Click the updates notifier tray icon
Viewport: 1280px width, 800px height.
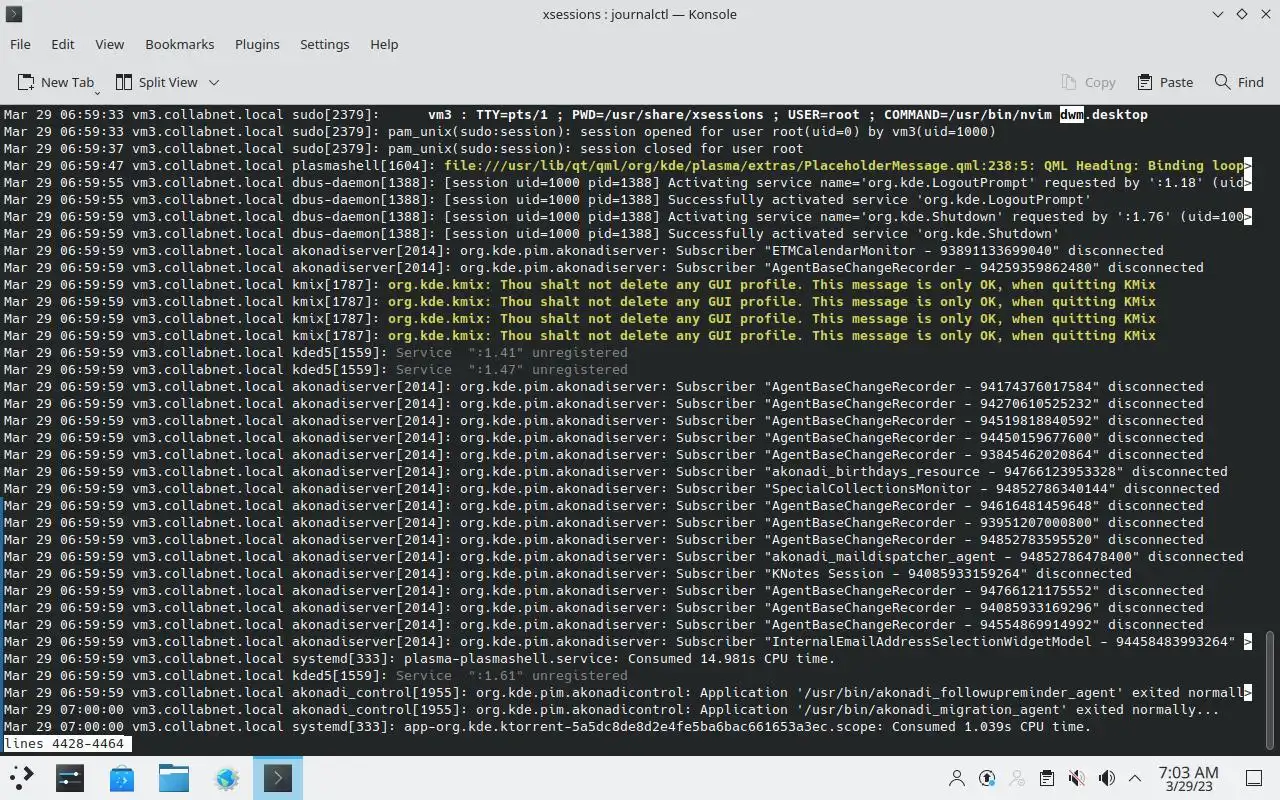987,778
